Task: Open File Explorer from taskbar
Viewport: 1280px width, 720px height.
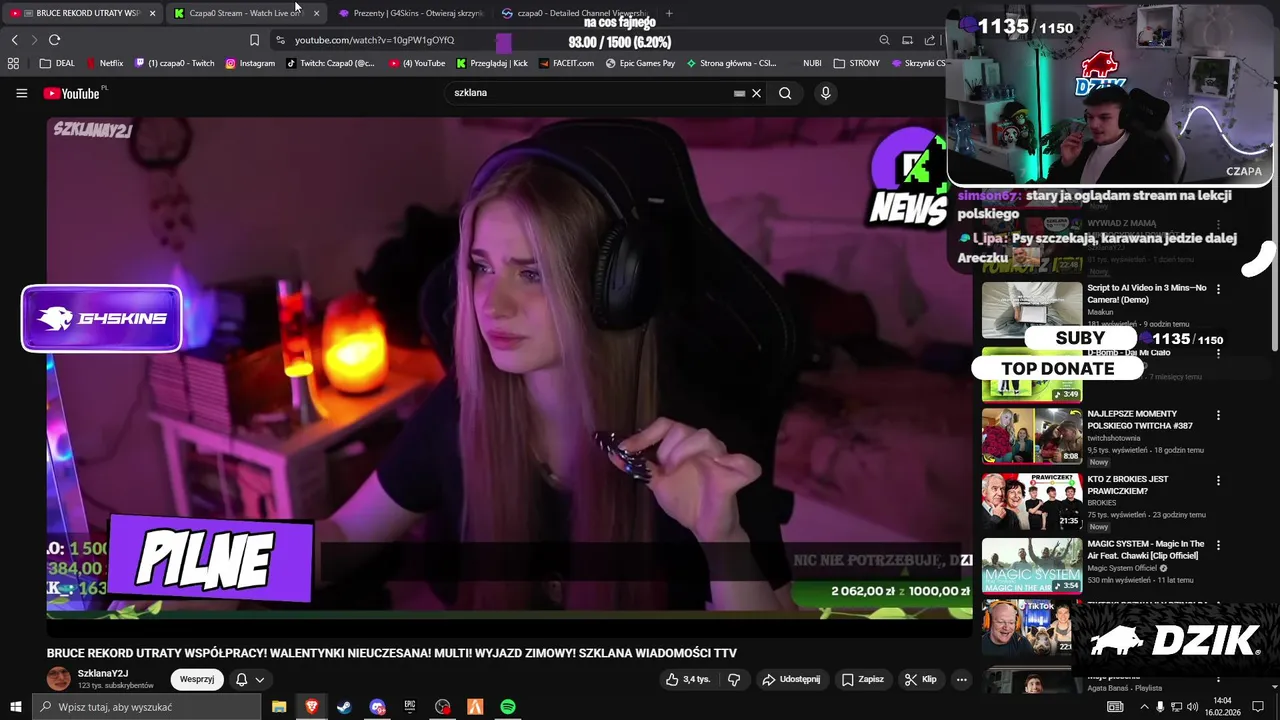Action: (x=279, y=707)
